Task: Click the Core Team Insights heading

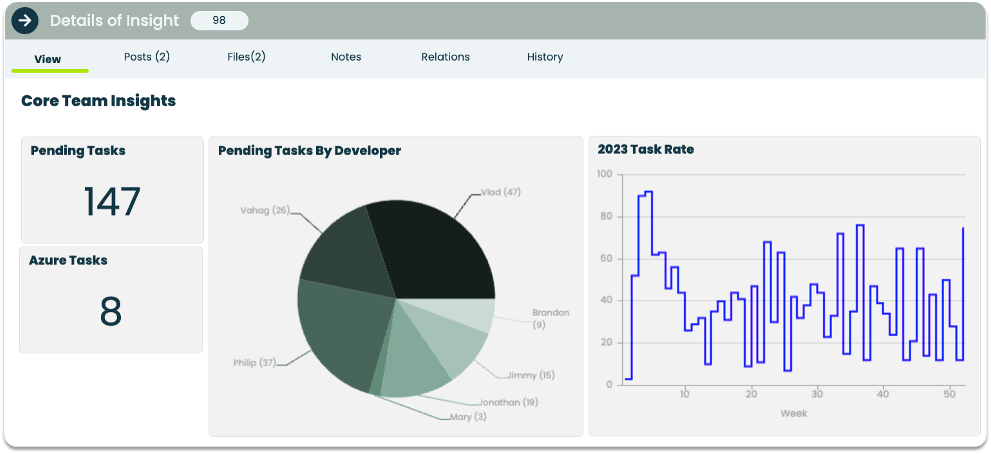Action: click(99, 101)
